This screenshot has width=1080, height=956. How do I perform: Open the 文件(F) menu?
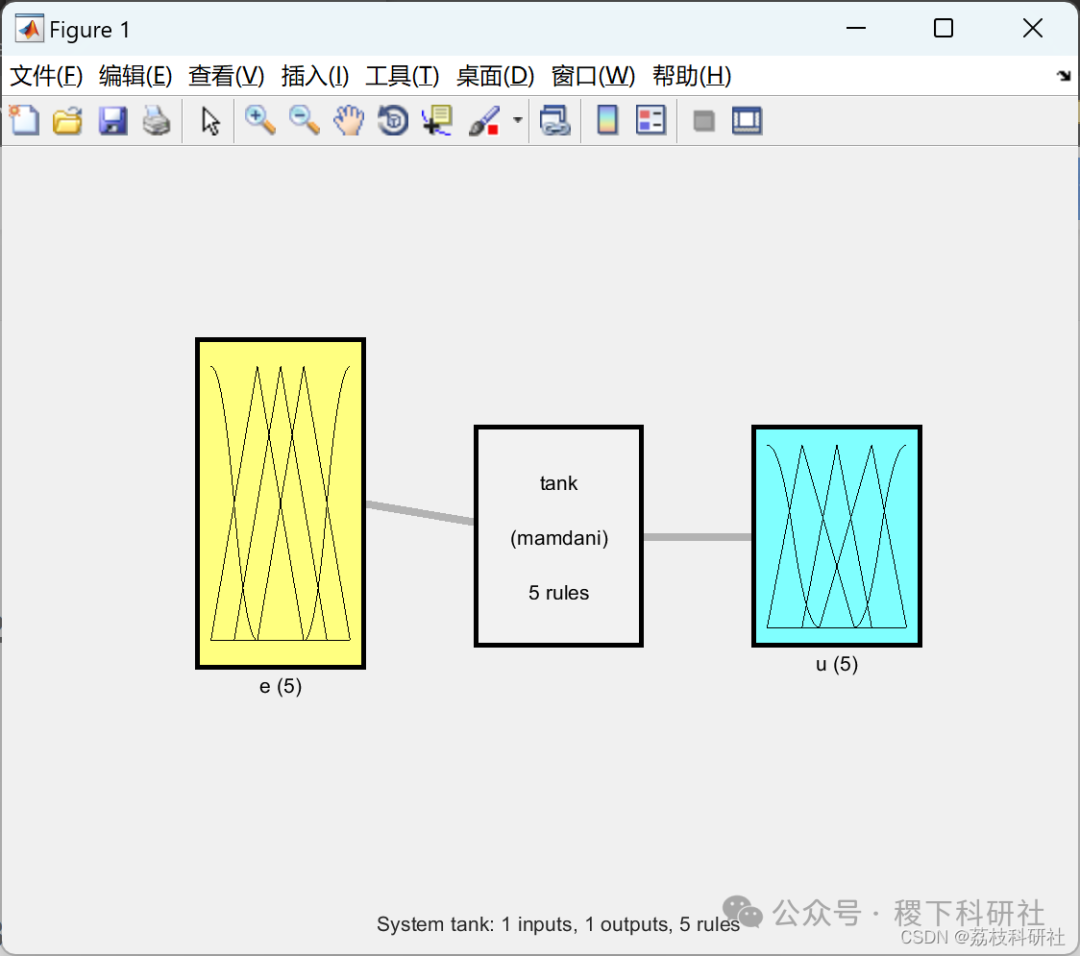[46, 76]
